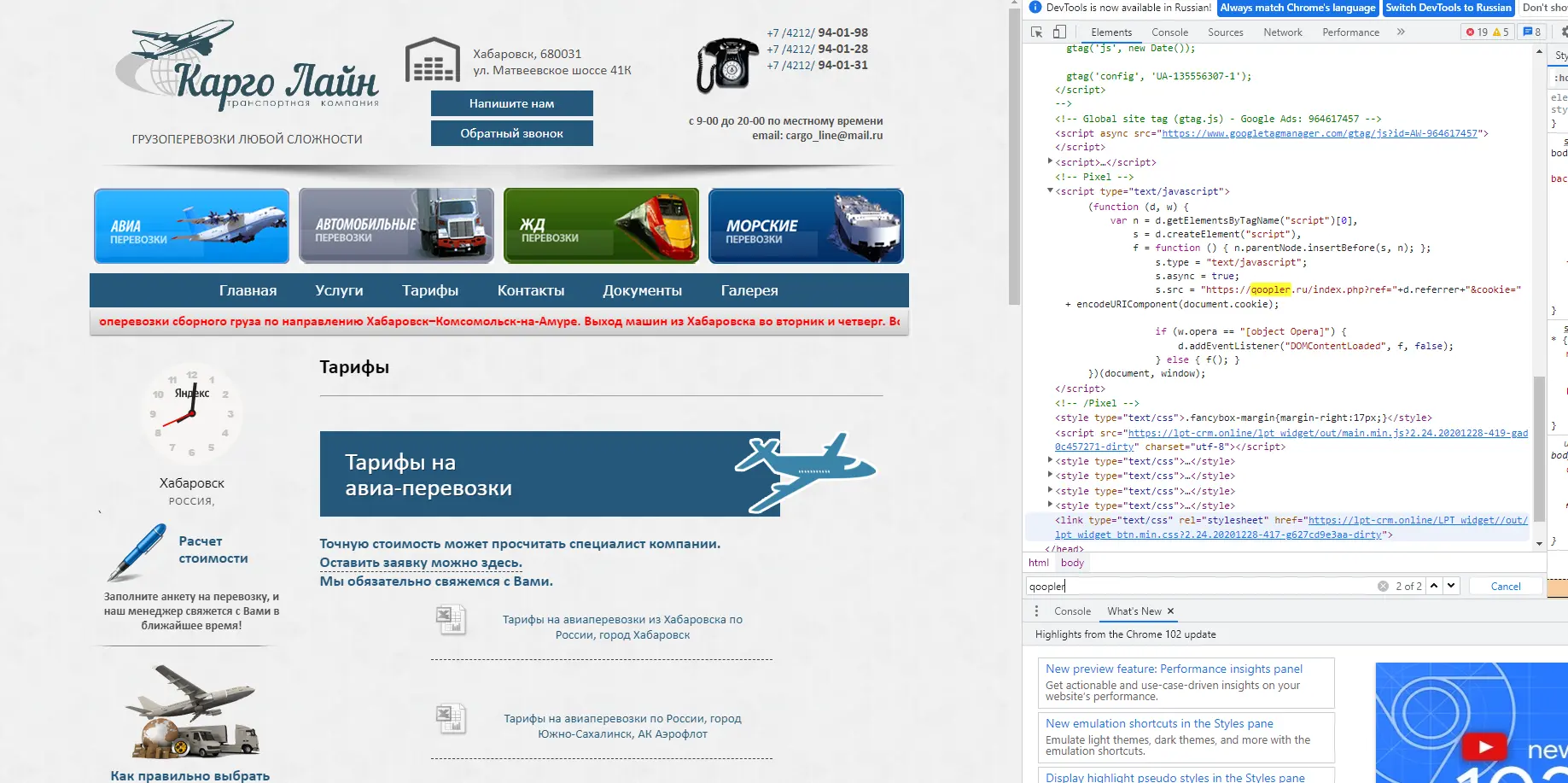The height and width of the screenshot is (783, 1568).
Task: Click Switch DevTools to Russian button
Action: coord(1449,8)
